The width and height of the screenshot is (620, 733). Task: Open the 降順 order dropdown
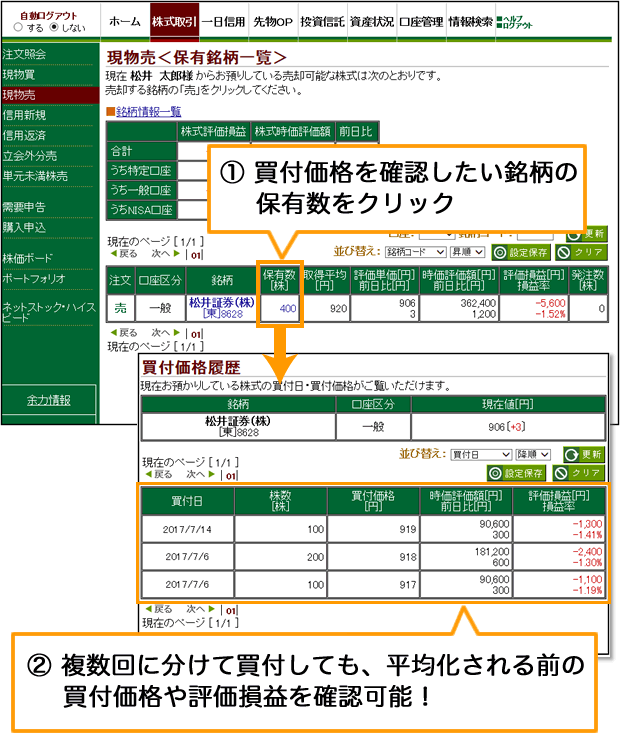(533, 454)
